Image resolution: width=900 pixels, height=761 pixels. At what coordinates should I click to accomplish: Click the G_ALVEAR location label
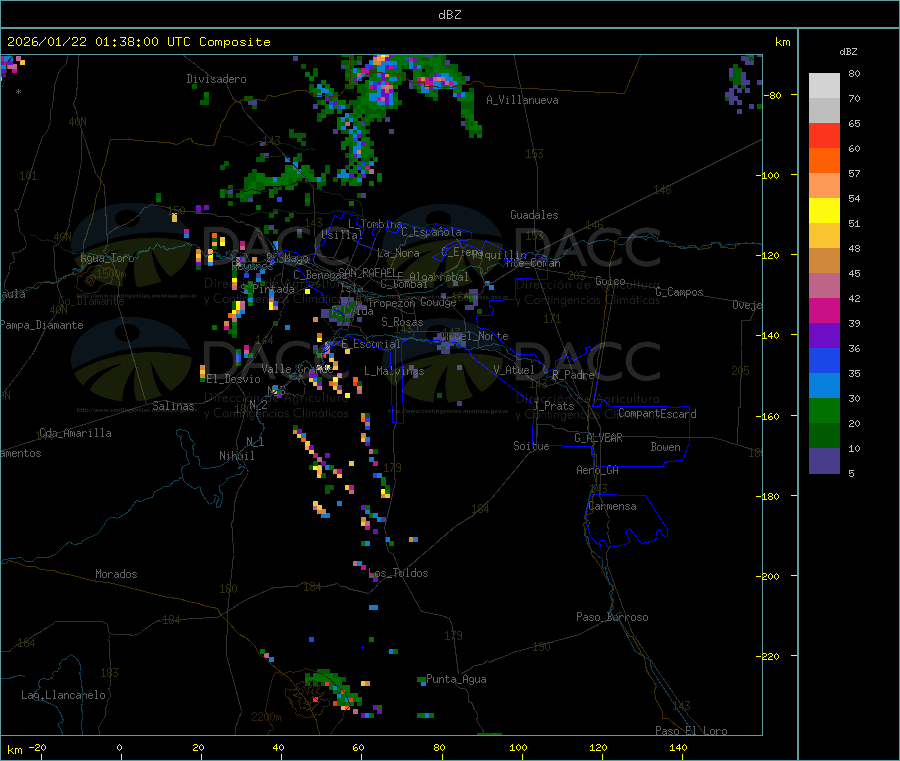click(598, 438)
